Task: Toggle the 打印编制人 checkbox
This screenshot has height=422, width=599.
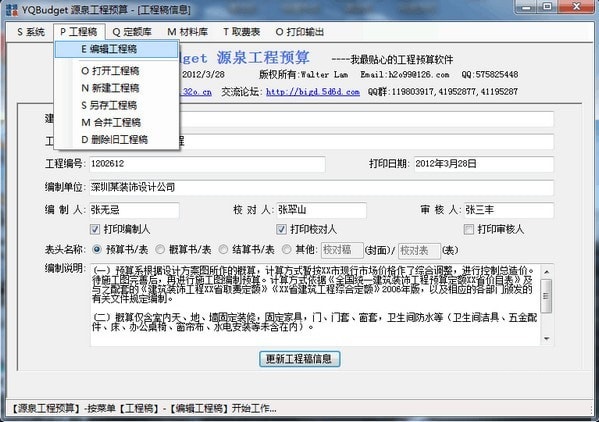Action: (x=95, y=229)
